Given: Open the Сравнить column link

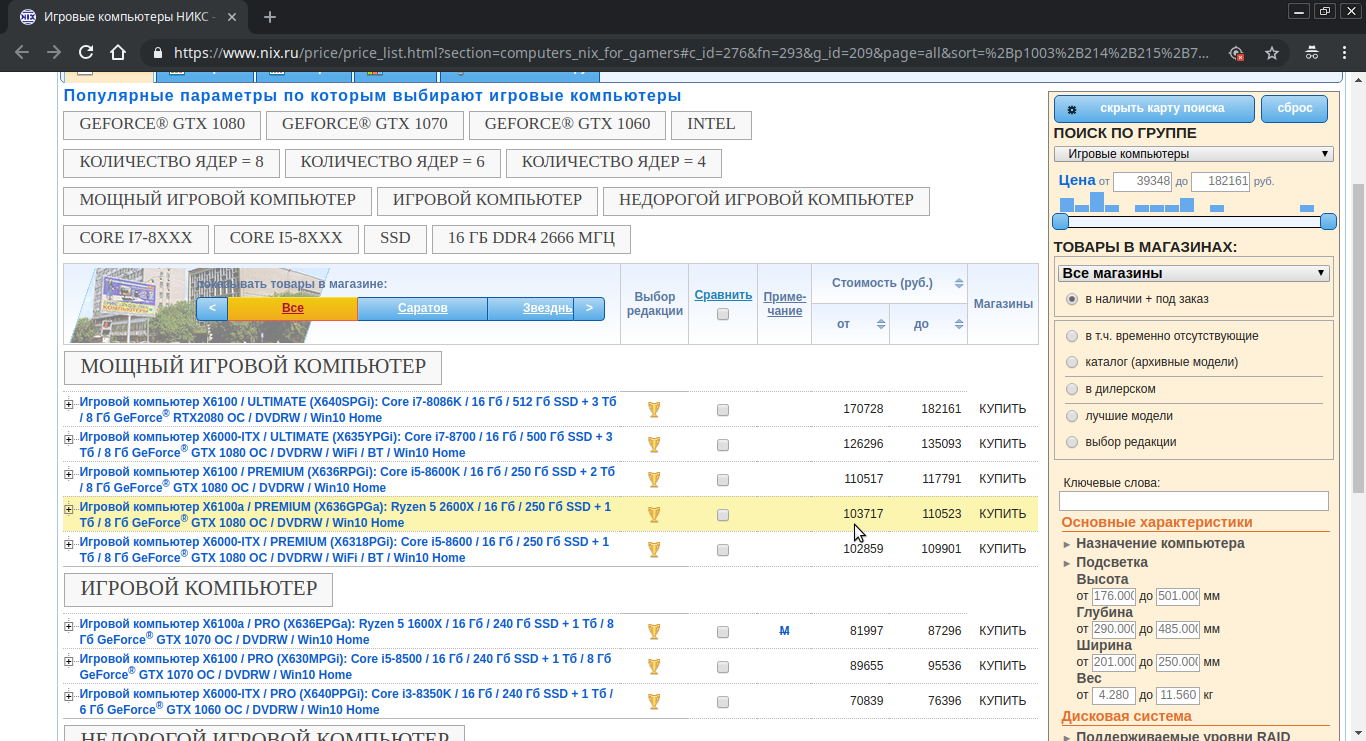Looking at the screenshot, I should 723,294.
